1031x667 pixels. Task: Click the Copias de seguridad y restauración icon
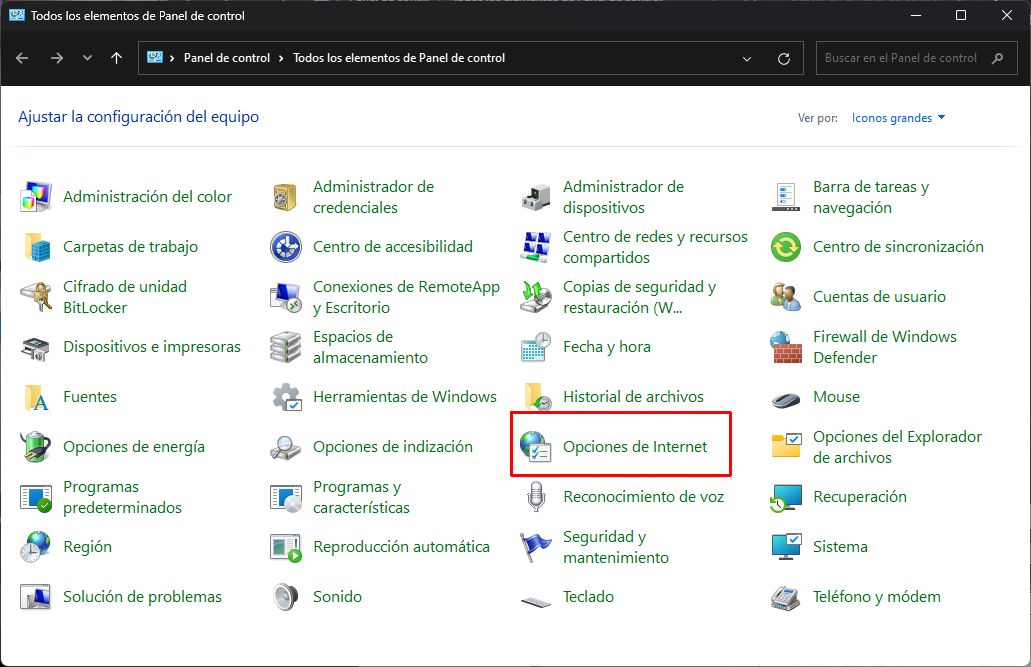tap(535, 297)
